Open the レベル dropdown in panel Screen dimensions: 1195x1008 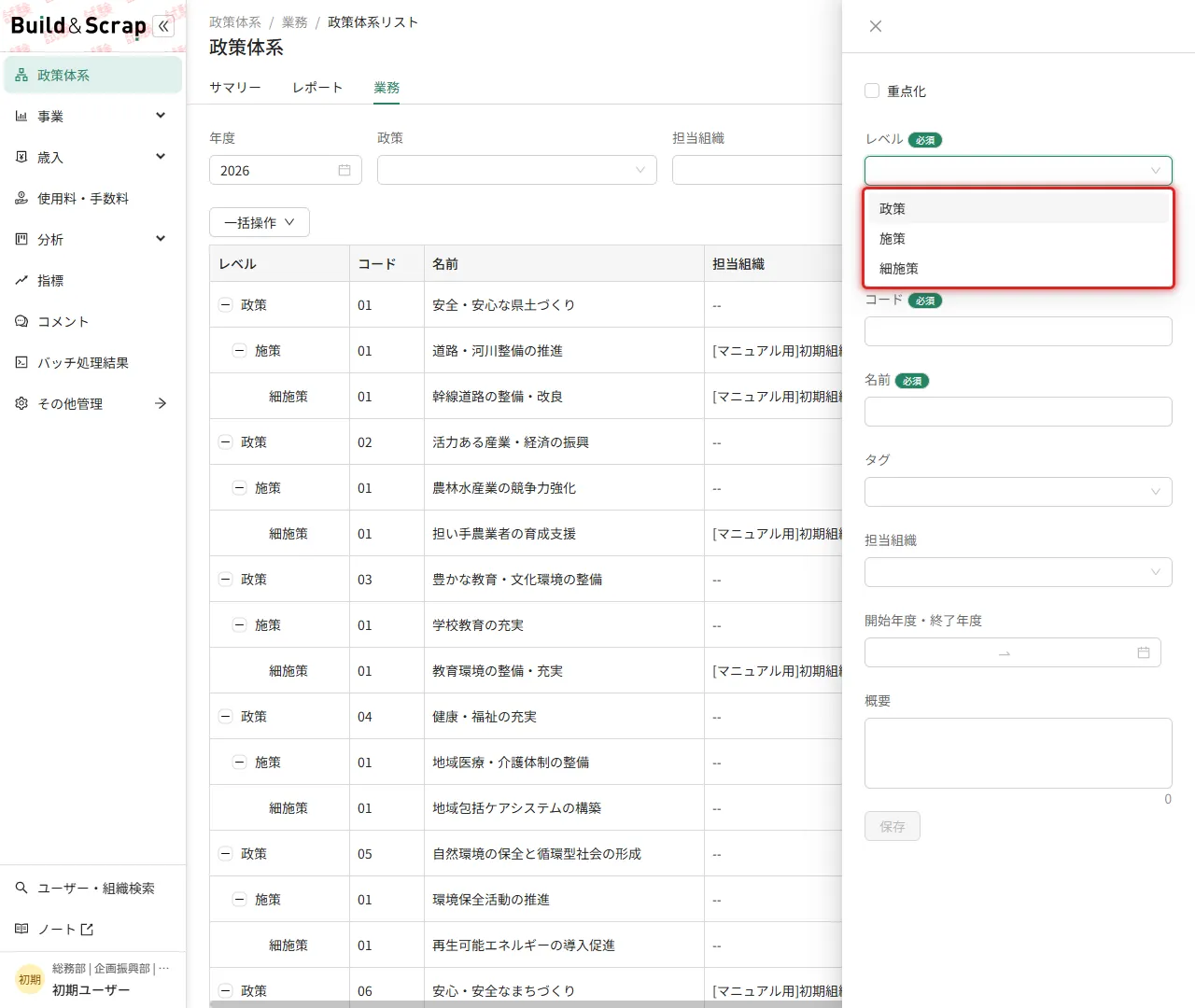1019,171
